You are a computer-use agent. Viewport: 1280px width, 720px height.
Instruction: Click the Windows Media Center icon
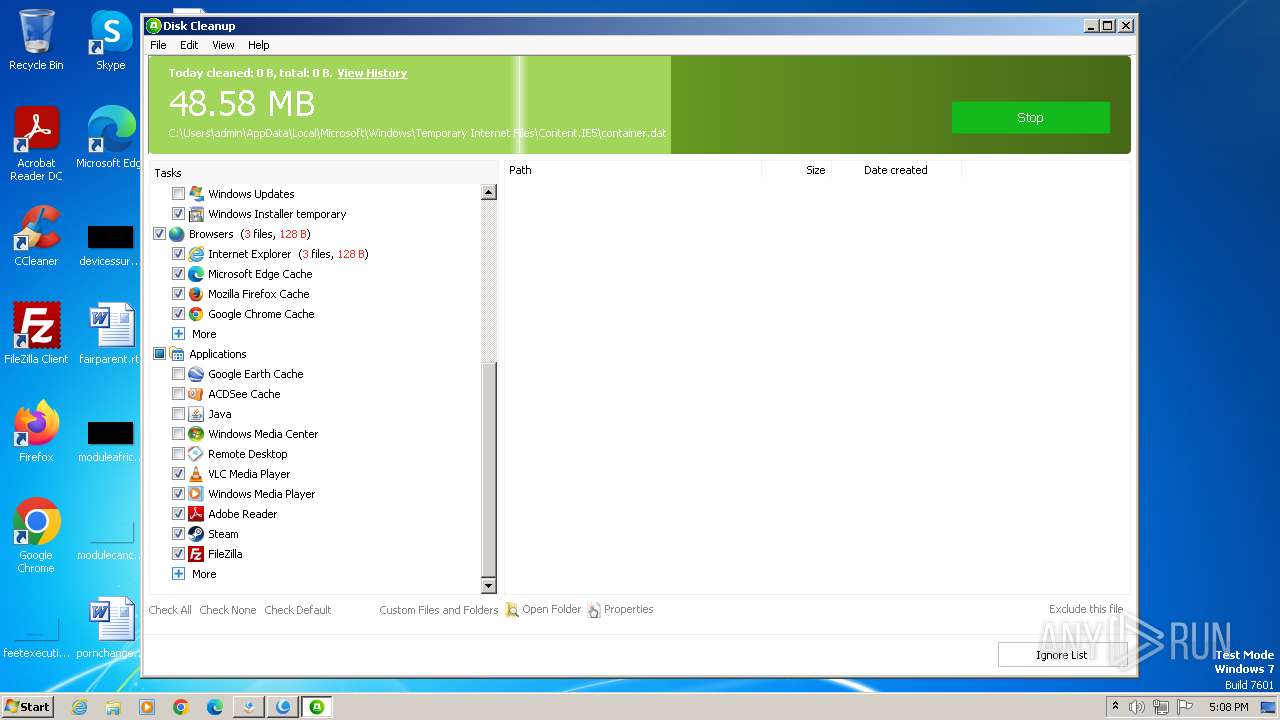[x=196, y=434]
